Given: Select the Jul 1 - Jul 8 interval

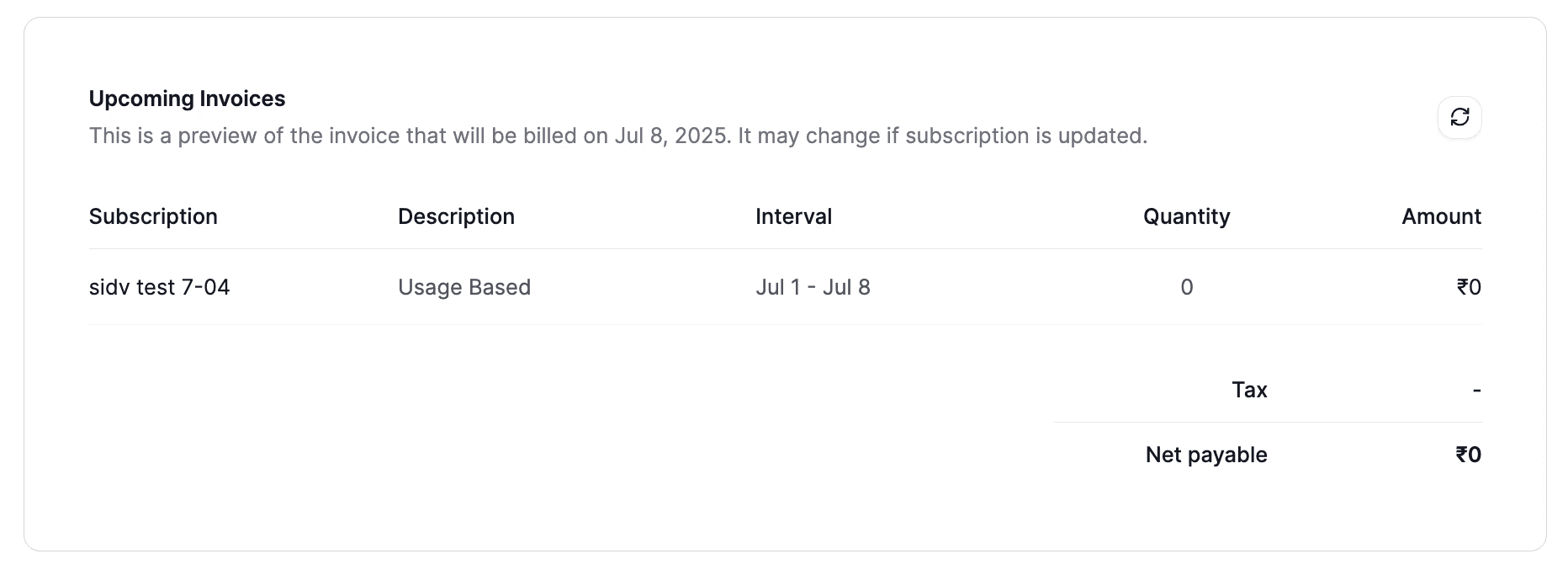Looking at the screenshot, I should [813, 287].
